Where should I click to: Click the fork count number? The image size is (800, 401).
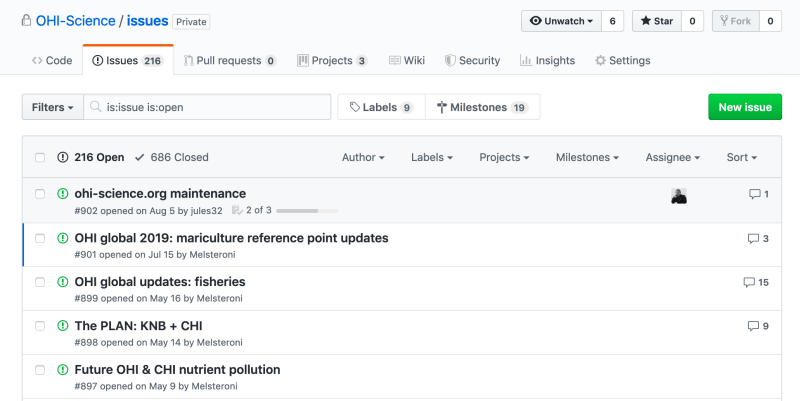point(770,21)
